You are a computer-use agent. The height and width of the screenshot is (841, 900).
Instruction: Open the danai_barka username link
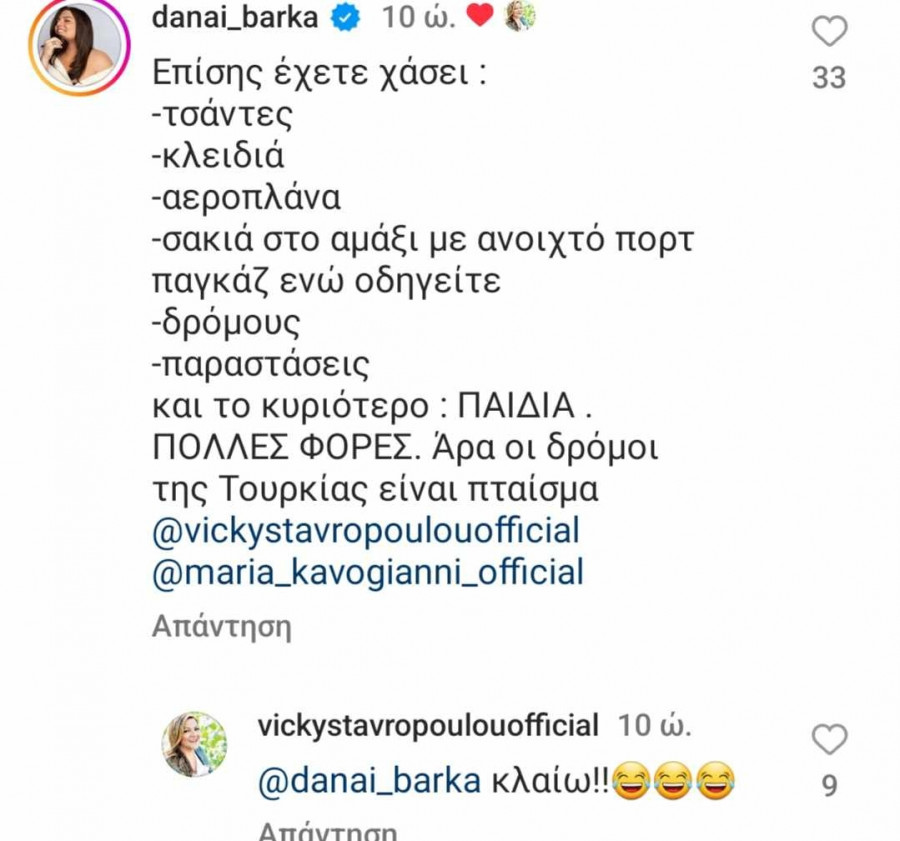coord(235,17)
